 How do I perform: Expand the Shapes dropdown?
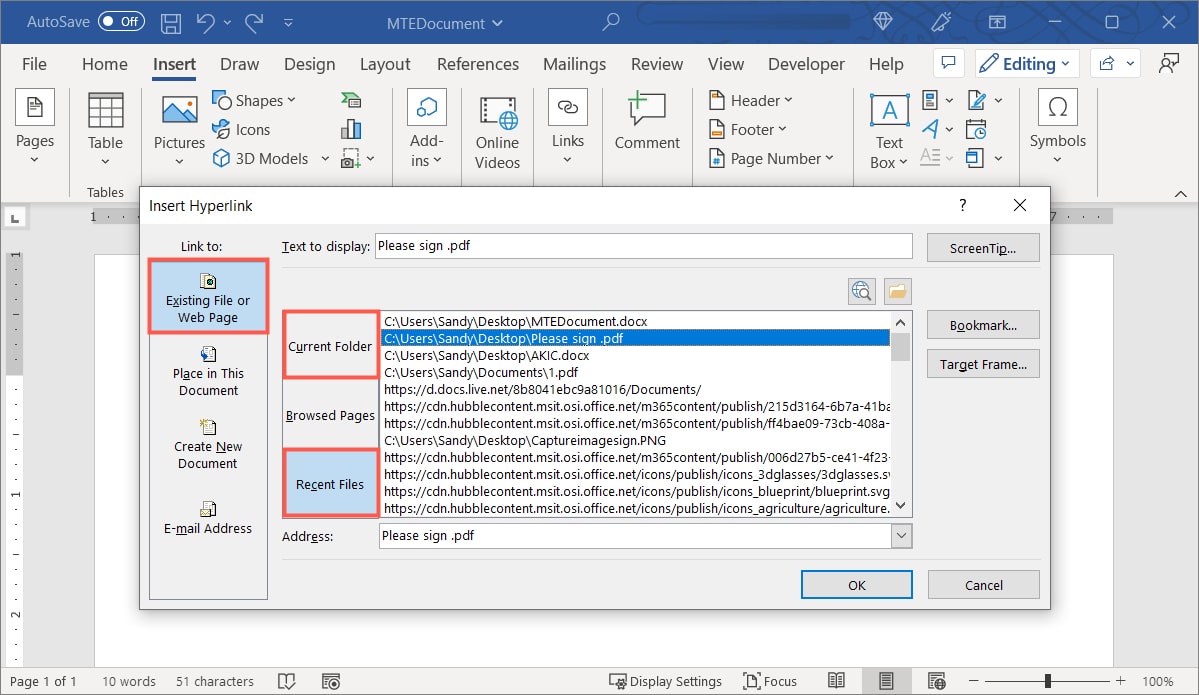click(256, 99)
